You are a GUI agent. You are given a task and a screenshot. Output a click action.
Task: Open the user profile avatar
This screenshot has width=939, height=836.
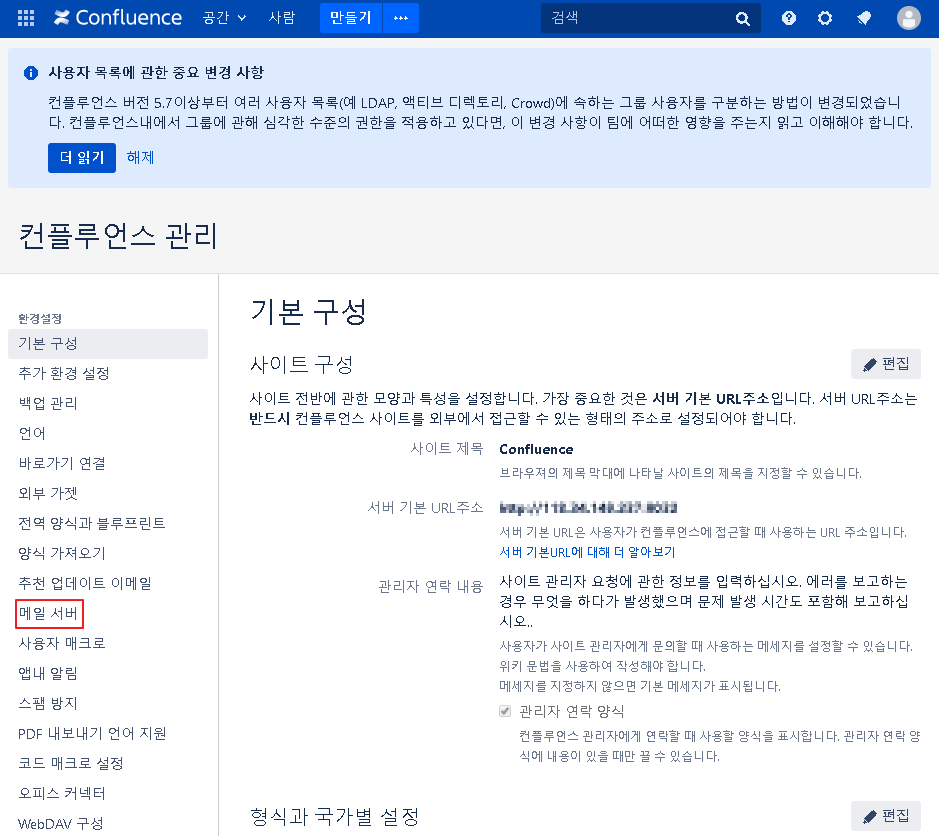point(908,18)
